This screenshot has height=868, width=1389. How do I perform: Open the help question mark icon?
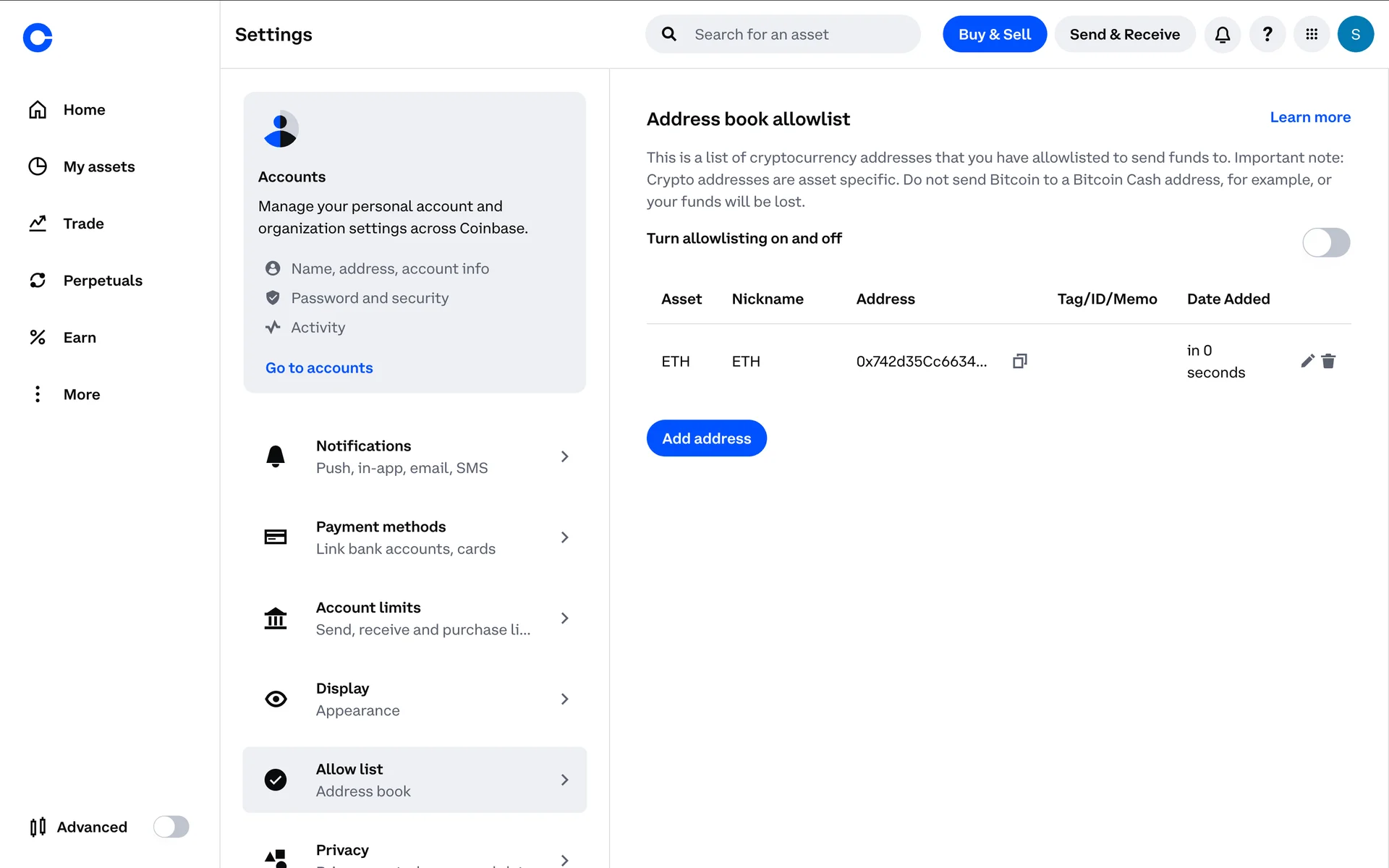[x=1267, y=35]
